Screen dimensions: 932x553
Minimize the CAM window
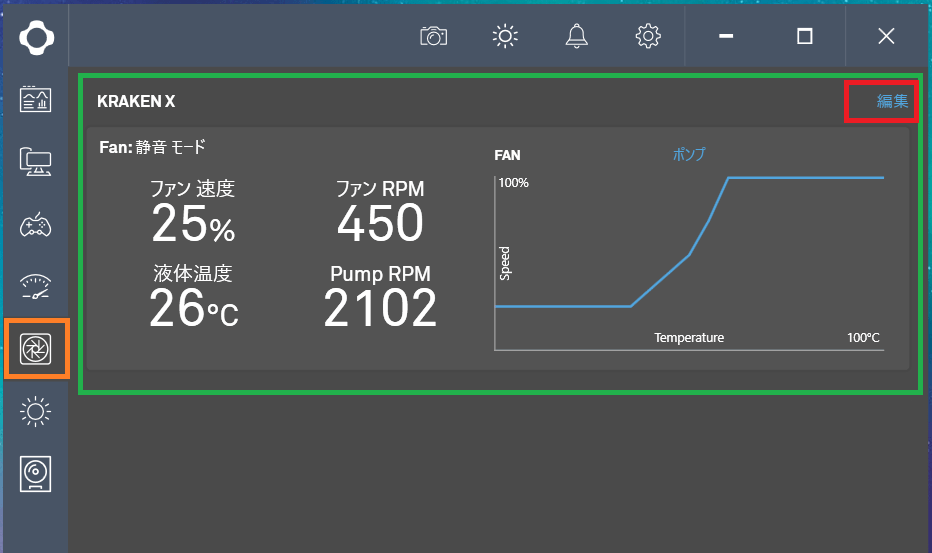[726, 36]
